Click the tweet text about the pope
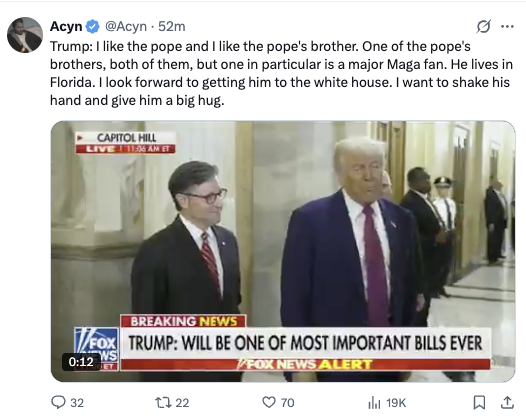526x417 pixels. tap(281, 73)
